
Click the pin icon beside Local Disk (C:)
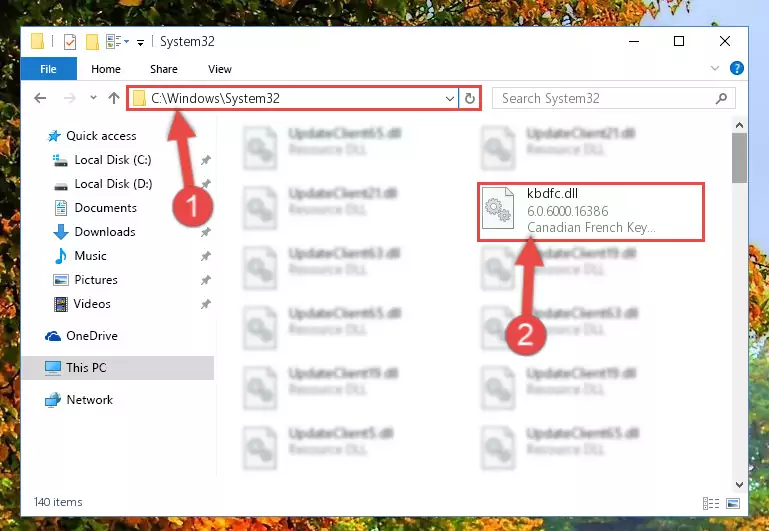coord(205,160)
